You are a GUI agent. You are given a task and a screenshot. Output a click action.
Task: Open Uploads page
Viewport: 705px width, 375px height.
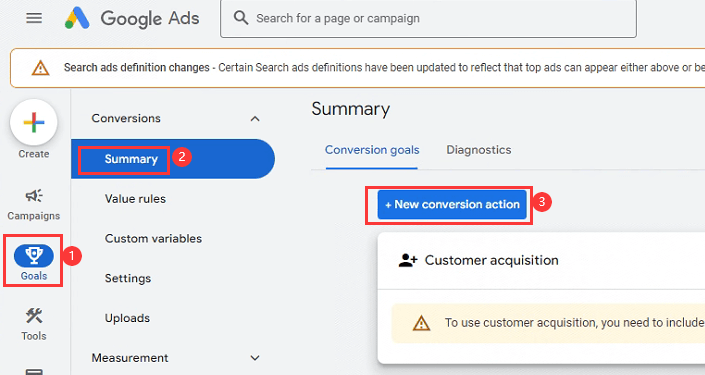[127, 318]
